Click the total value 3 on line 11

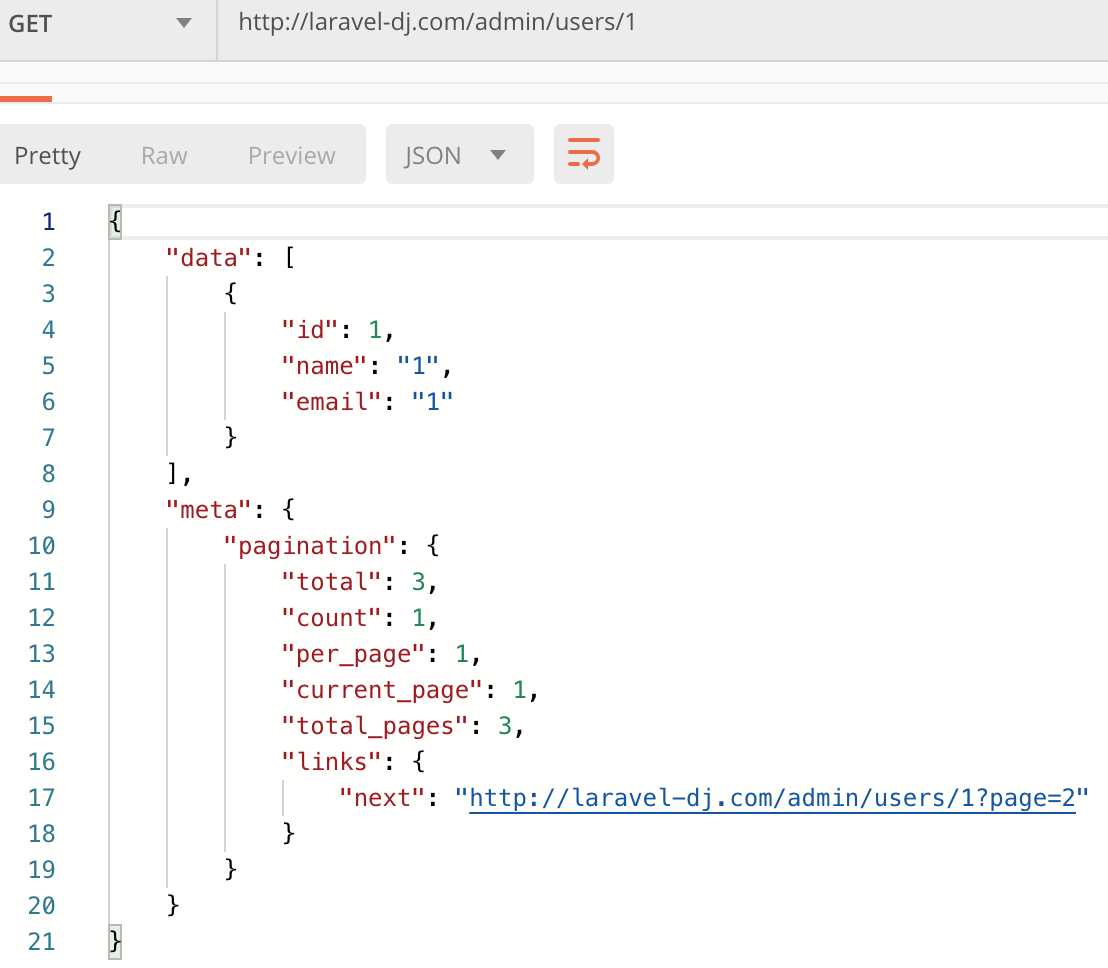[418, 582]
